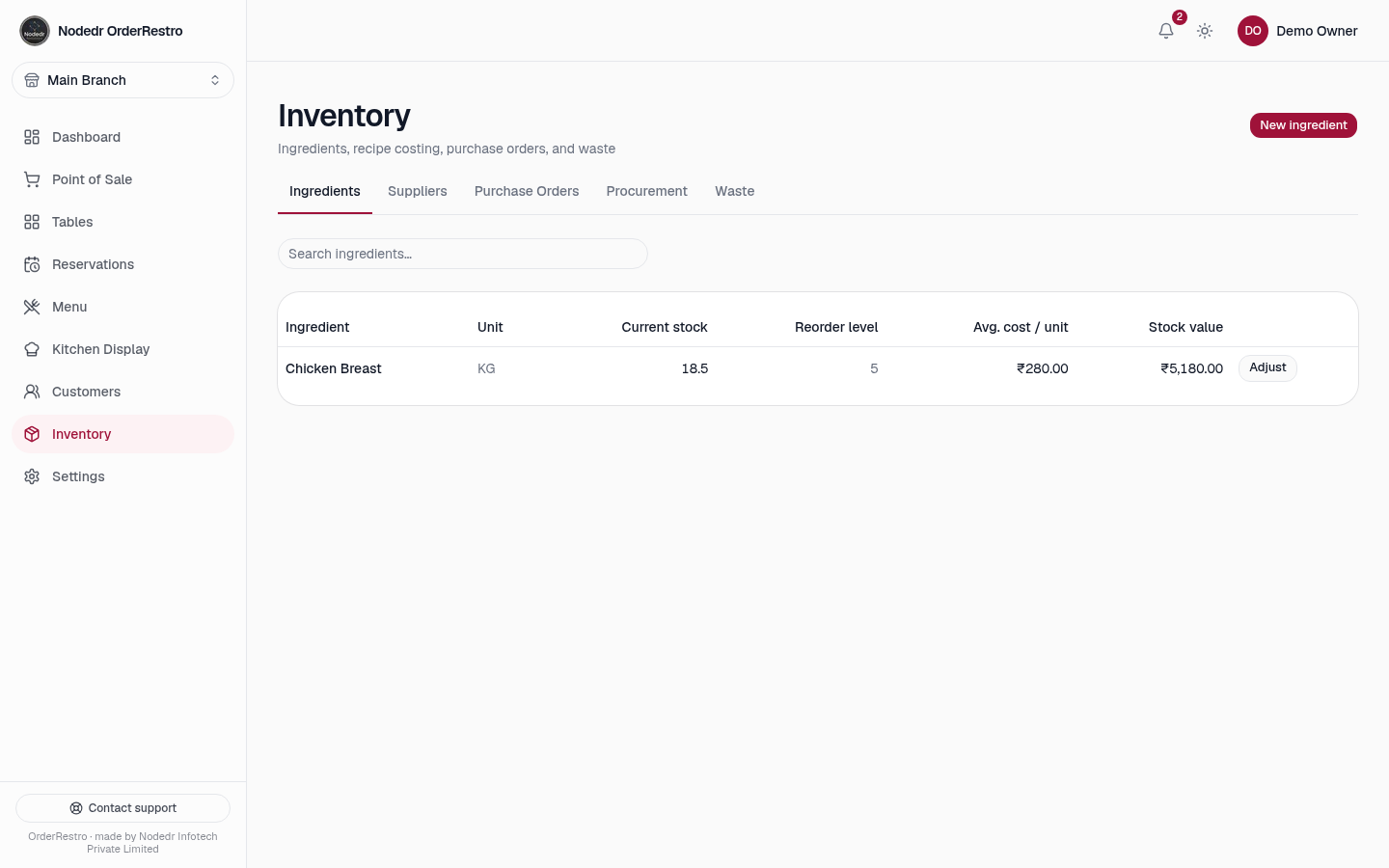Image resolution: width=1389 pixels, height=868 pixels.
Task: Click the KG unit cell
Action: (x=486, y=368)
